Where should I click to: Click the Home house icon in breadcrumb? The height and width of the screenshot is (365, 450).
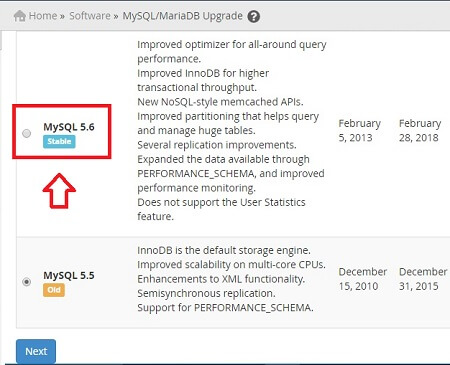(x=20, y=16)
